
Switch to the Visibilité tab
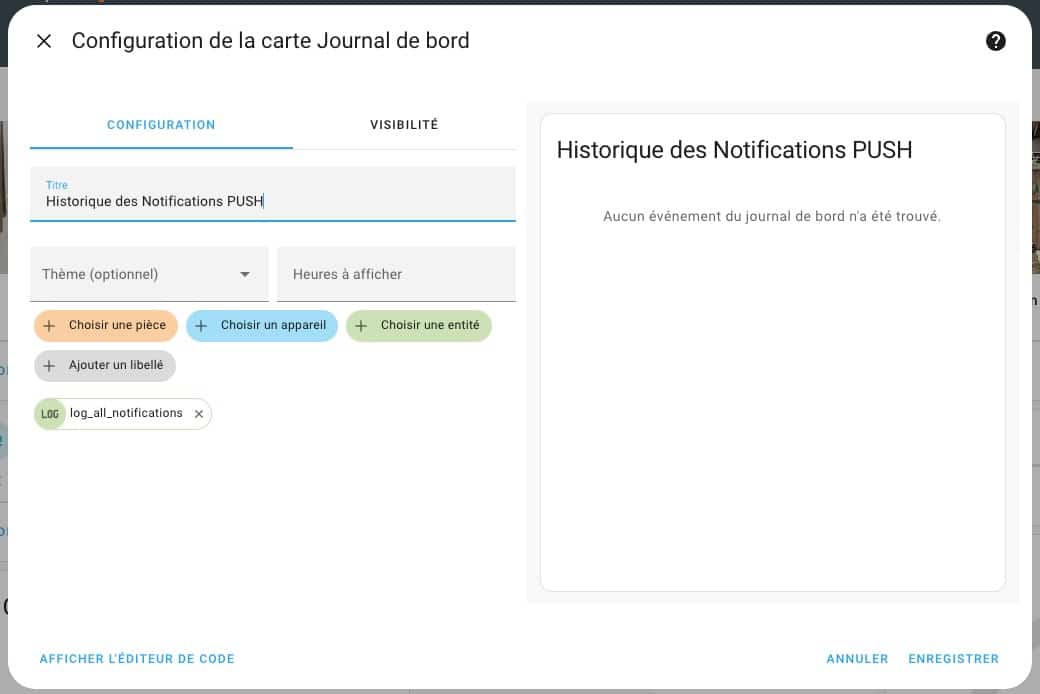pos(404,125)
